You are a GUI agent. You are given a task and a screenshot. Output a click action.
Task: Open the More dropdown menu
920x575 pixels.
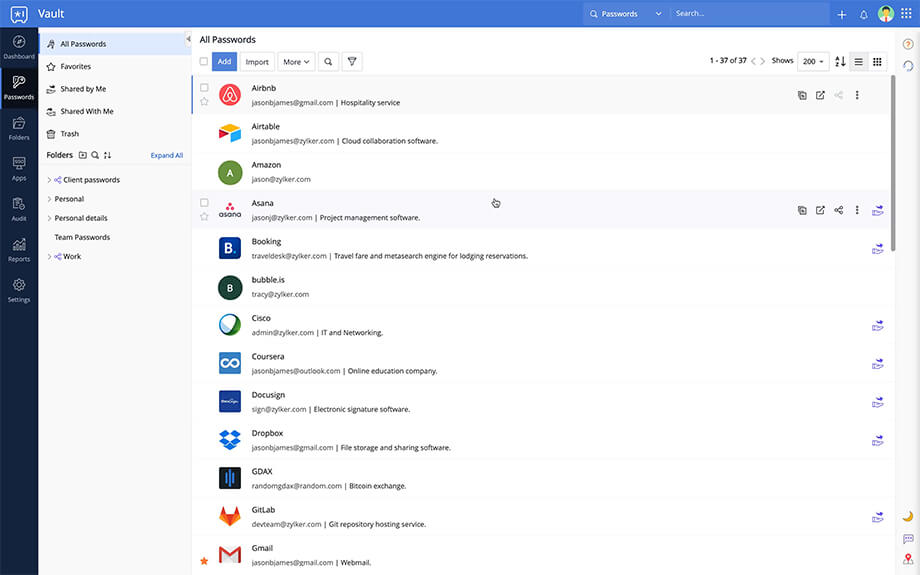click(296, 62)
